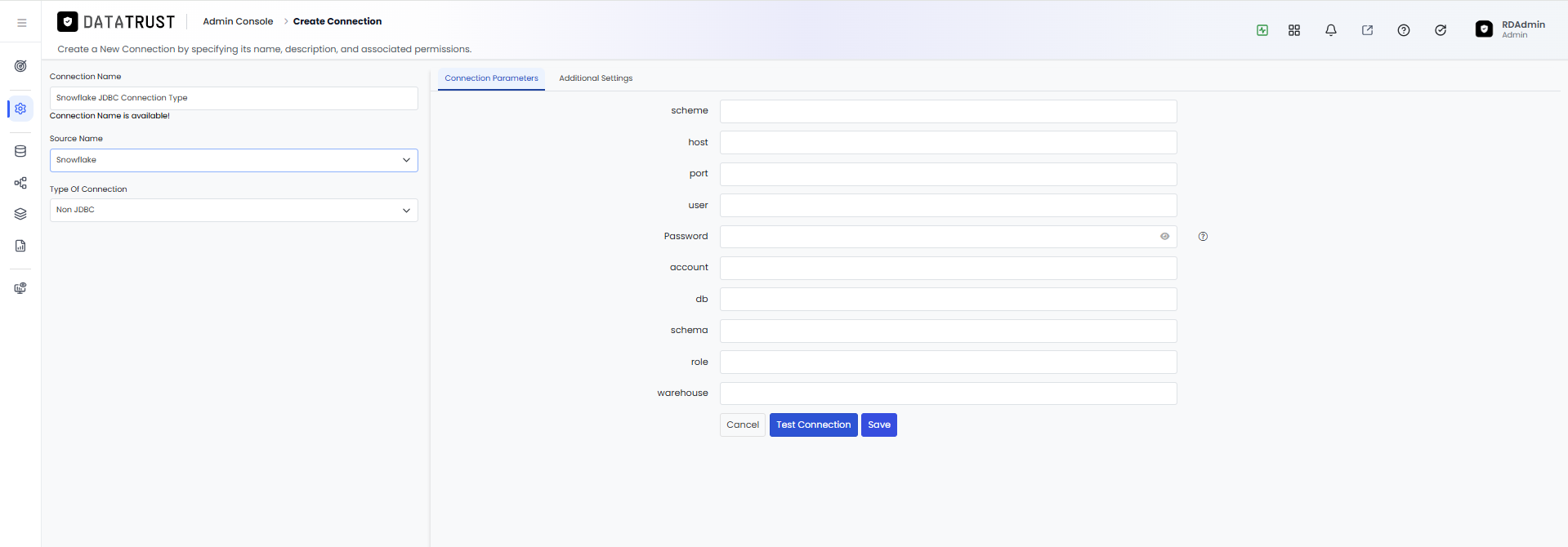The image size is (1568, 547).
Task: Open the database icon in the sidebar
Action: pos(20,151)
